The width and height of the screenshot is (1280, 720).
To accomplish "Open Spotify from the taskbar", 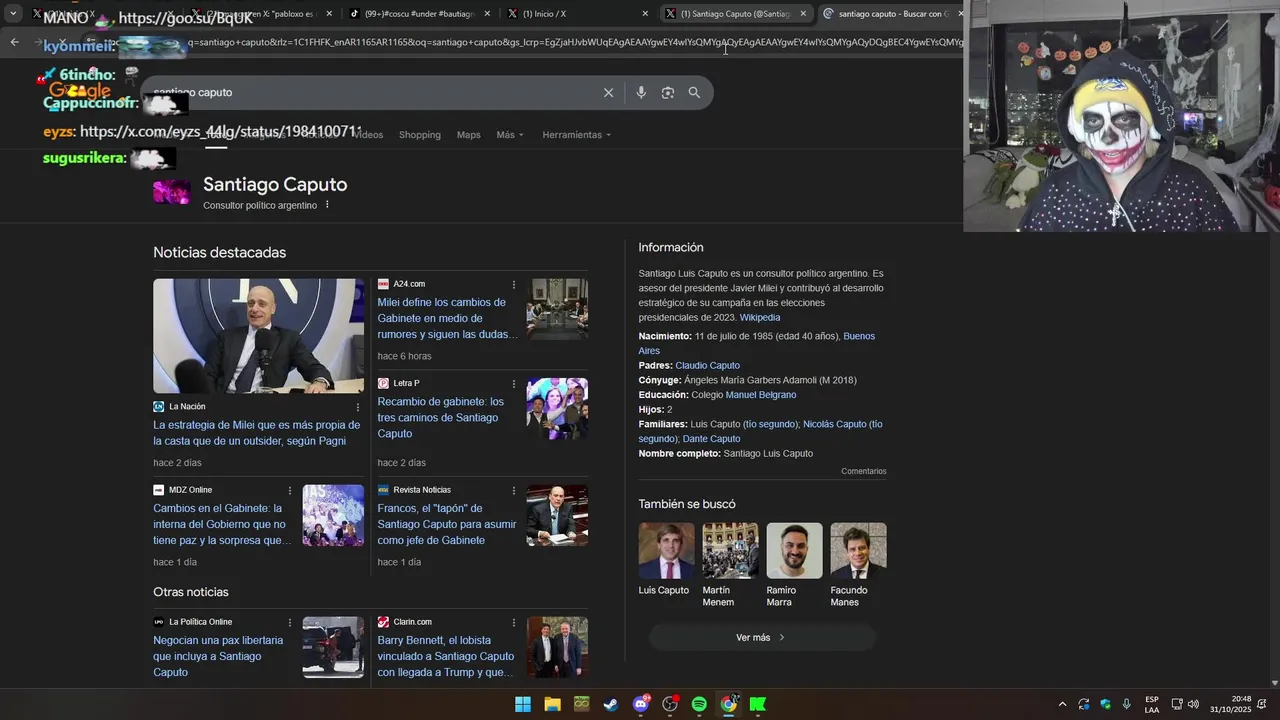I will point(699,704).
